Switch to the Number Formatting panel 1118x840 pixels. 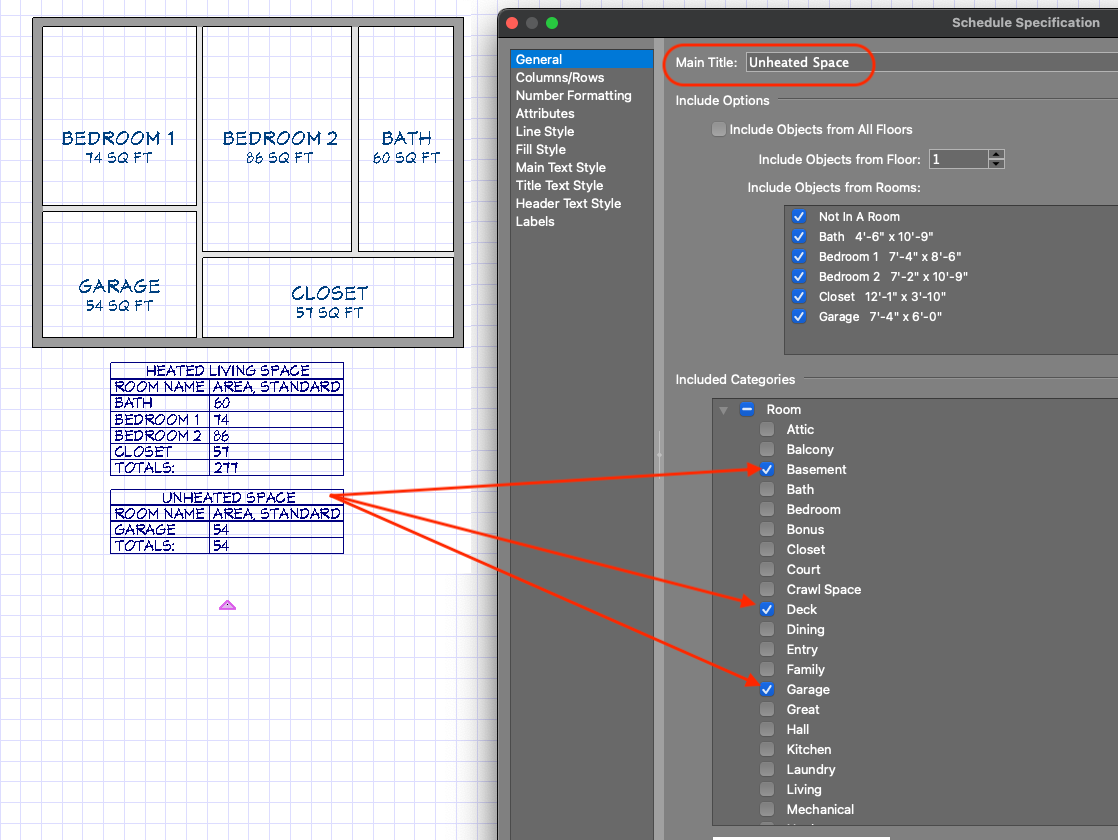(x=573, y=95)
